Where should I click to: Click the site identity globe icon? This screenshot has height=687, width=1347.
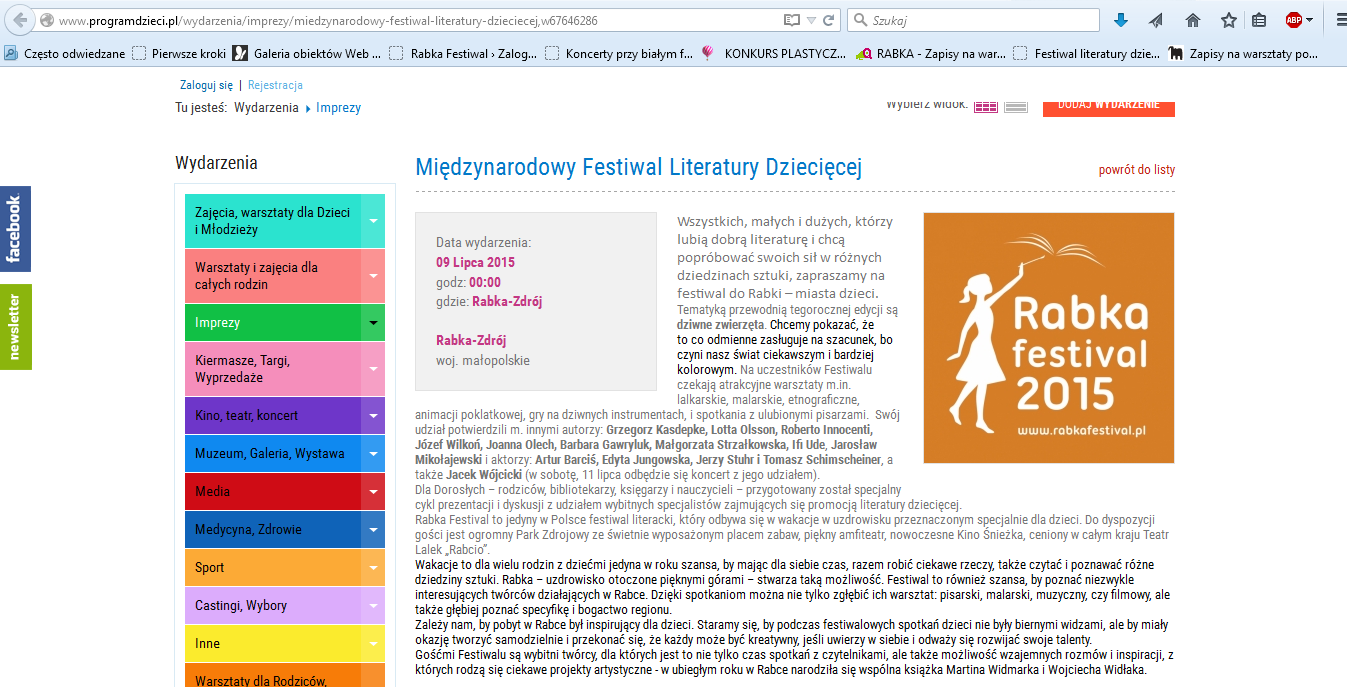pyautogui.click(x=46, y=20)
